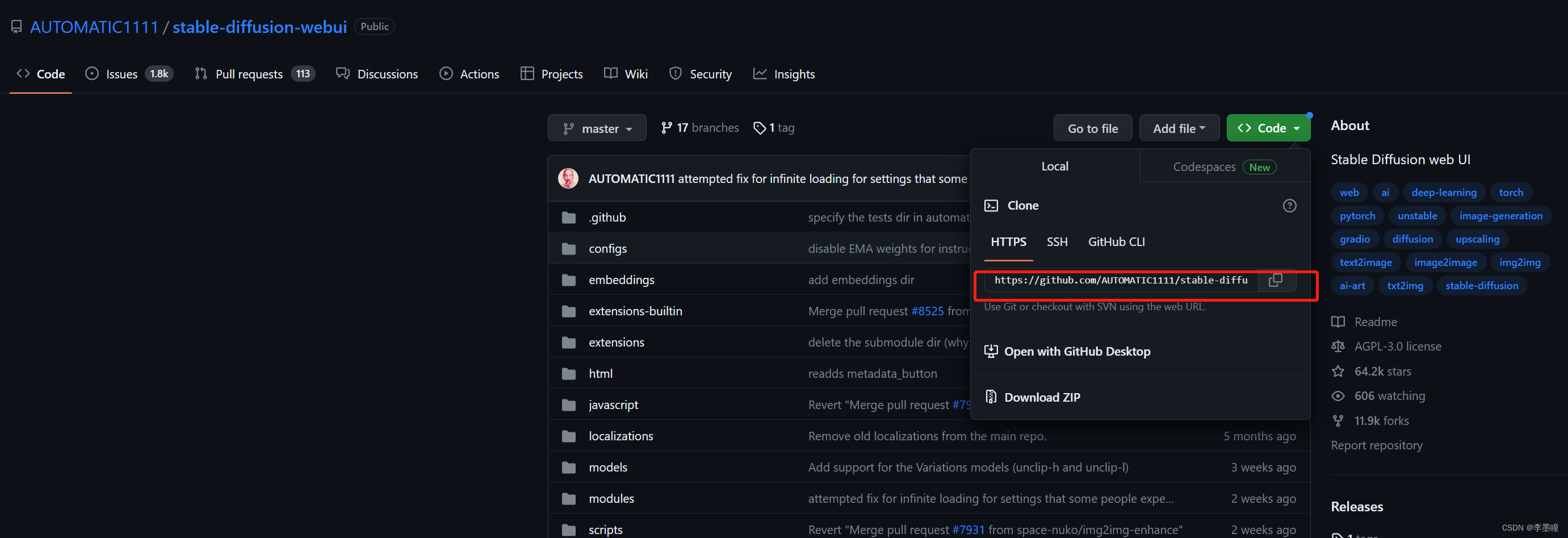This screenshot has width=1568, height=538.
Task: Open the scripts folder name
Action: point(605,530)
